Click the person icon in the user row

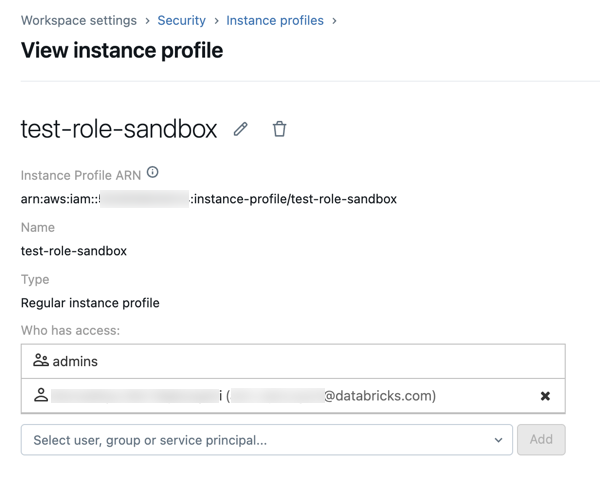pos(41,396)
